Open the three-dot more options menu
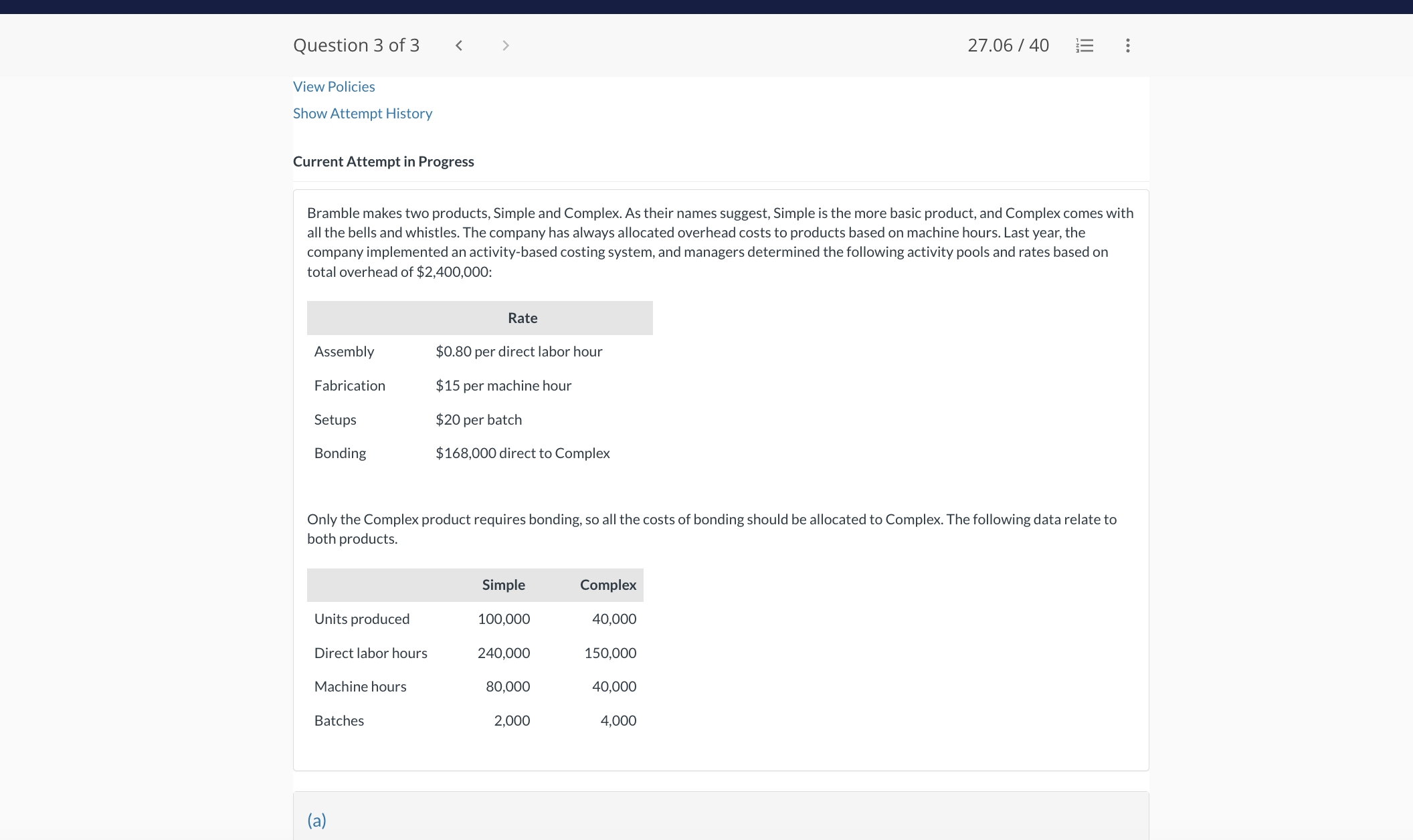The image size is (1413, 840). pyautogui.click(x=1128, y=45)
